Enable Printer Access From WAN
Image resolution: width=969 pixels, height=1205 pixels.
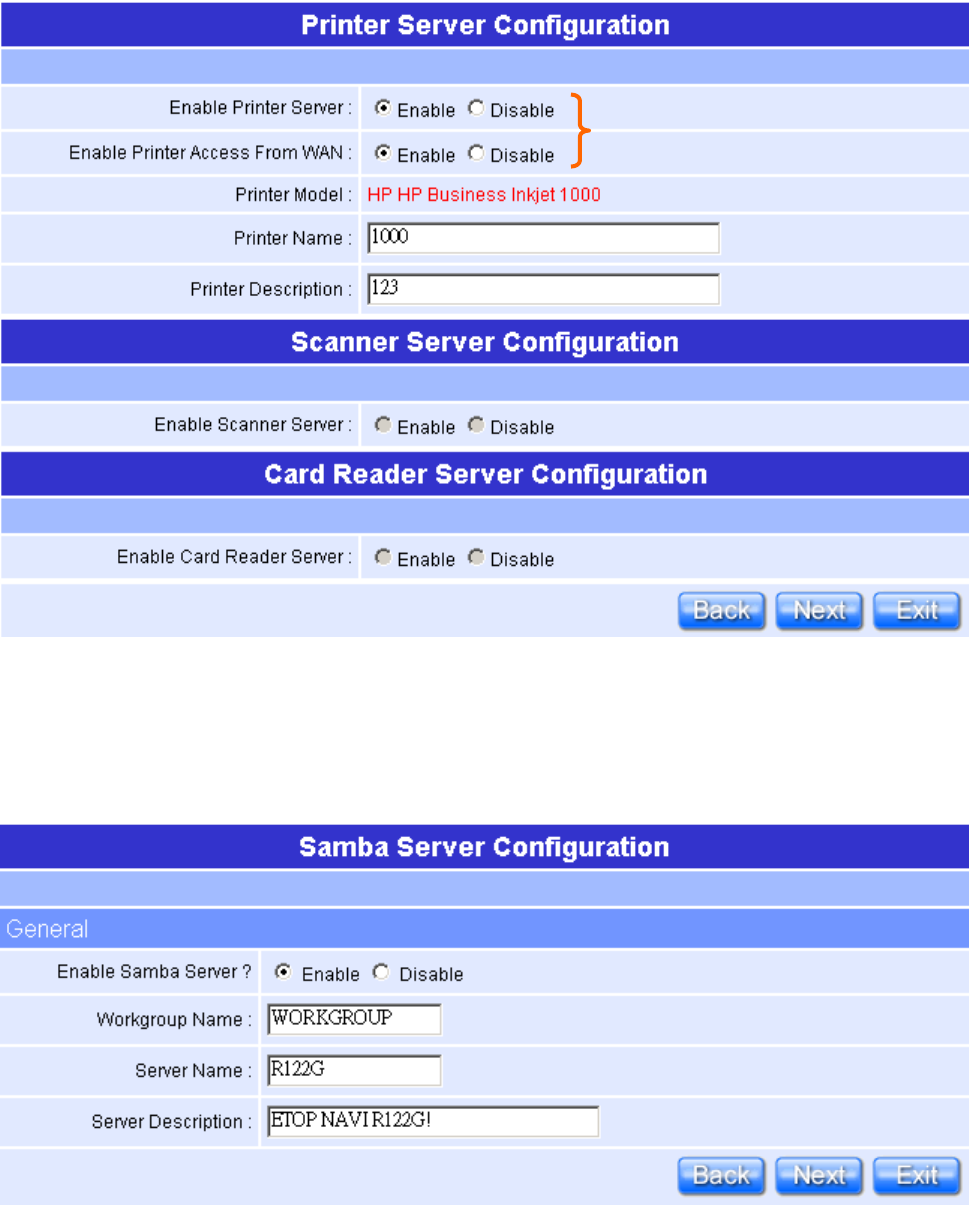coord(383,153)
